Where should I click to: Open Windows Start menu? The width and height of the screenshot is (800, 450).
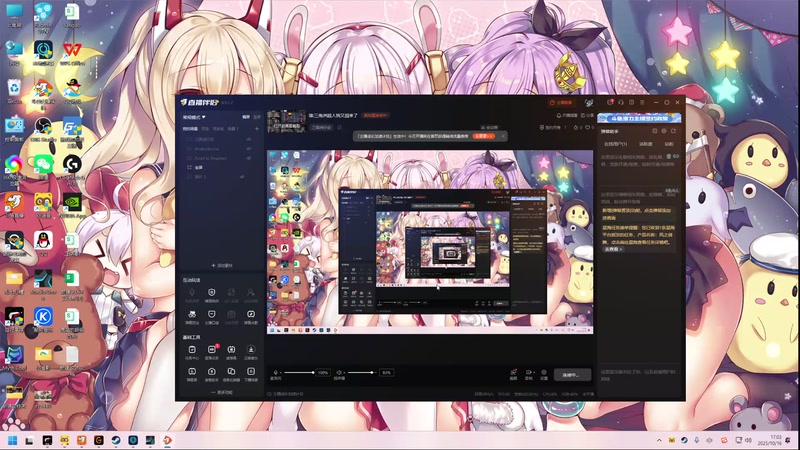(13, 440)
